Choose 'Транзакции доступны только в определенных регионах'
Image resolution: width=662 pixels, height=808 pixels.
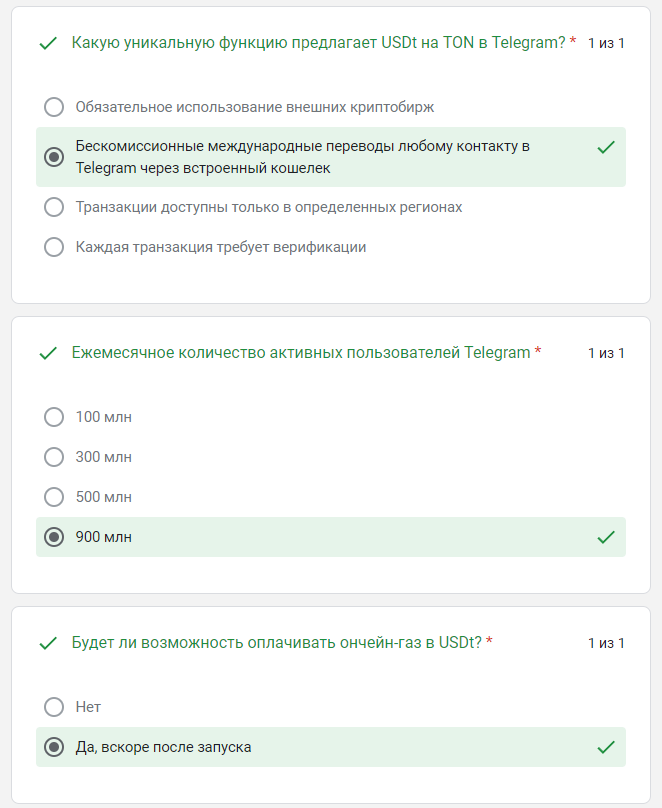point(54,207)
